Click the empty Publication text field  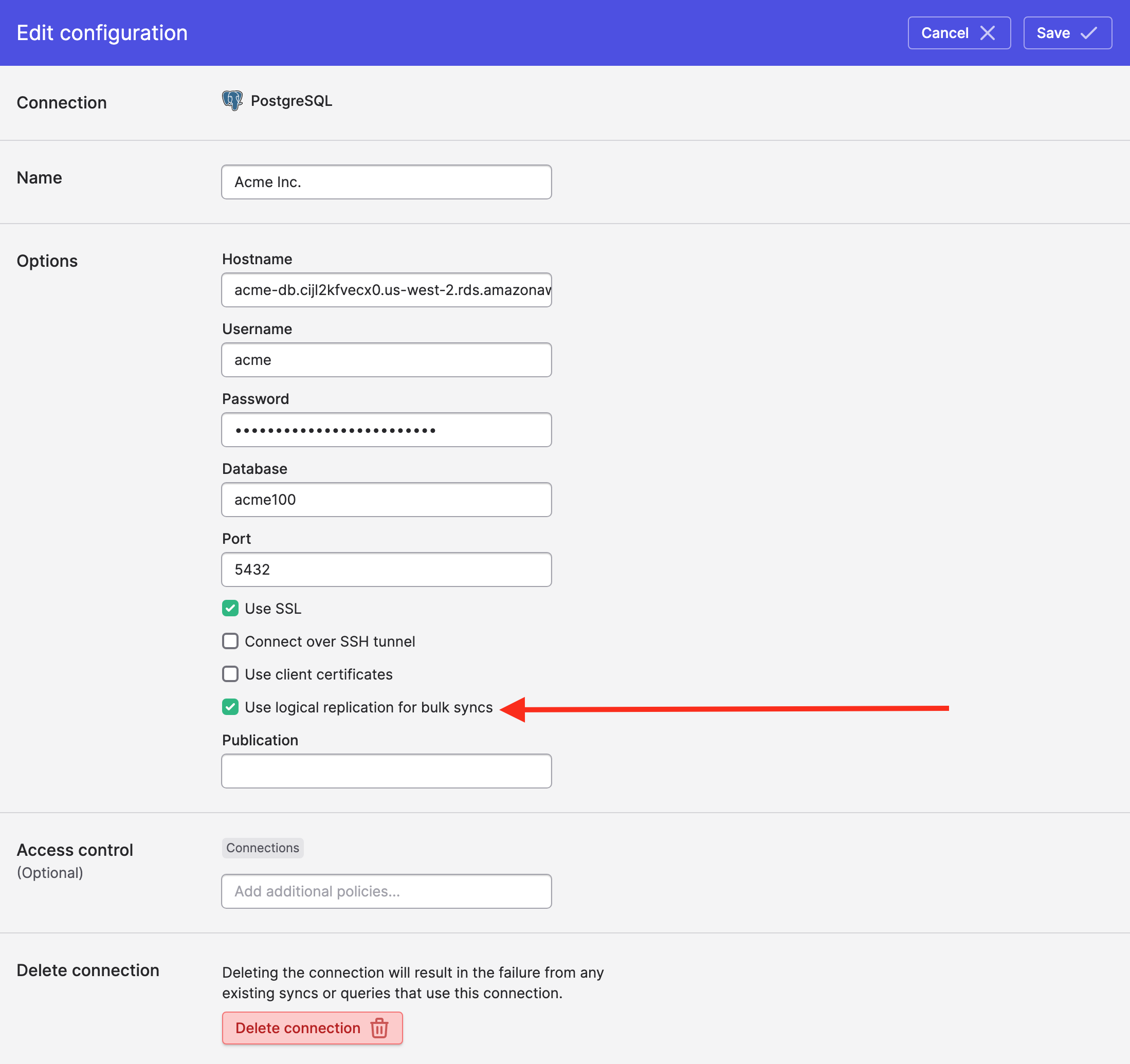pyautogui.click(x=386, y=771)
